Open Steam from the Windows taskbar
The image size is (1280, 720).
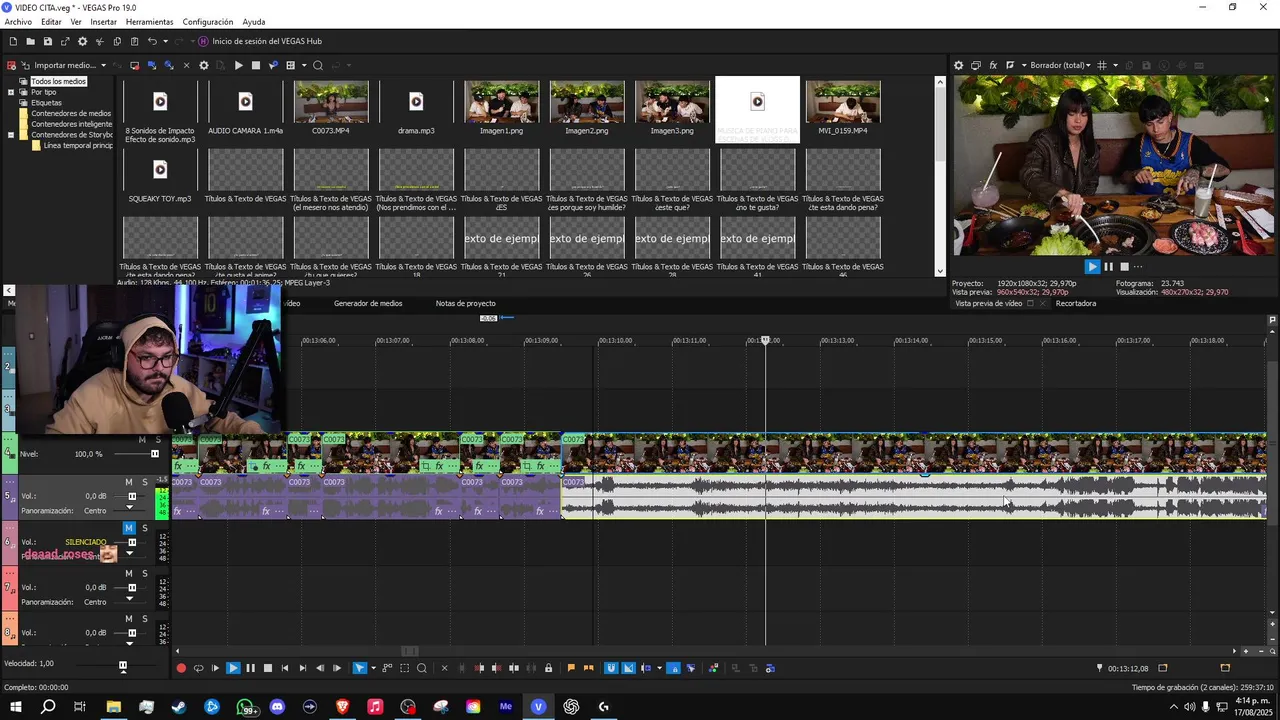[x=179, y=707]
